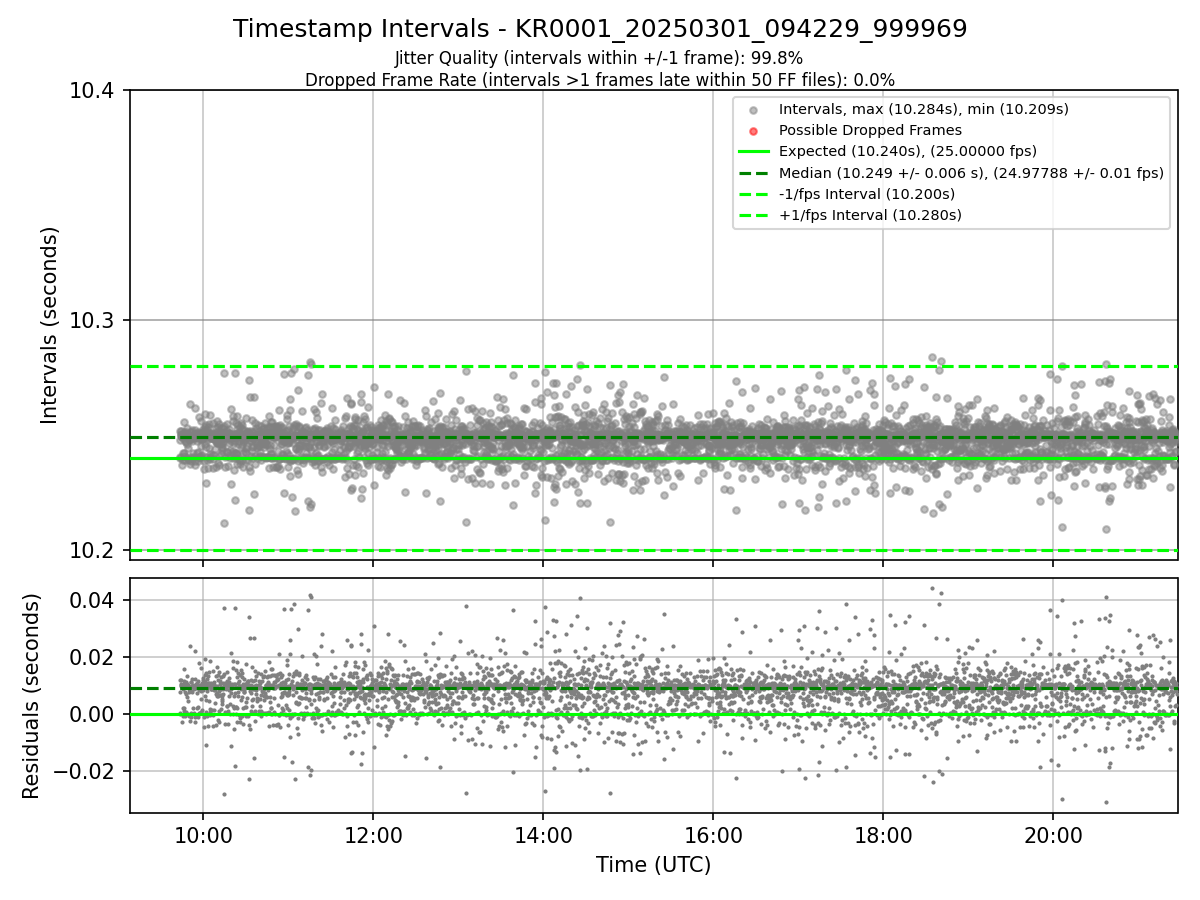The width and height of the screenshot is (1200, 900).
Task: Click the 10.3 y-axis tick label
Action: pos(98,320)
